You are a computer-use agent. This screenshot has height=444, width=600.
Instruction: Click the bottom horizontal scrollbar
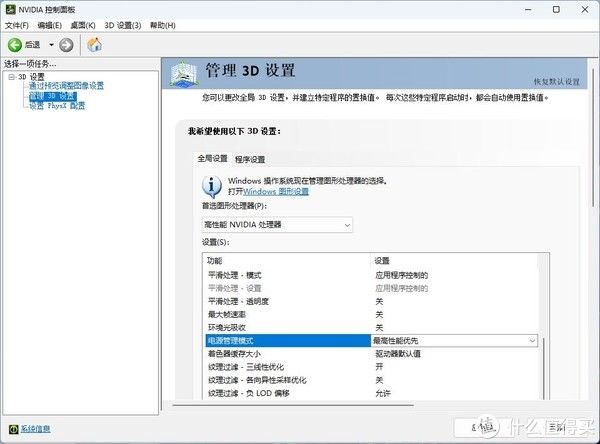tap(293, 405)
